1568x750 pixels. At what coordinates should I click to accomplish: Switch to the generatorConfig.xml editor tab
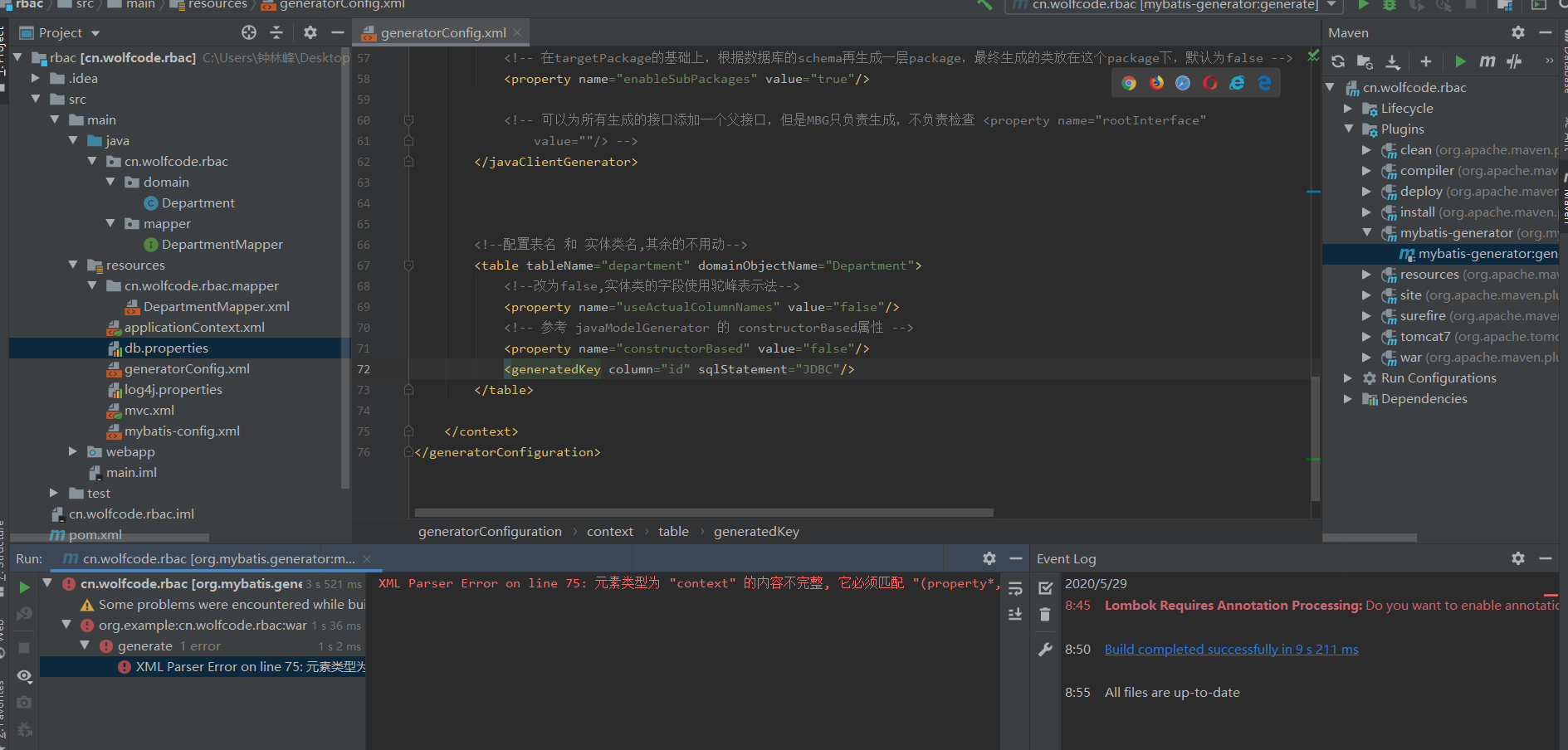[x=441, y=33]
